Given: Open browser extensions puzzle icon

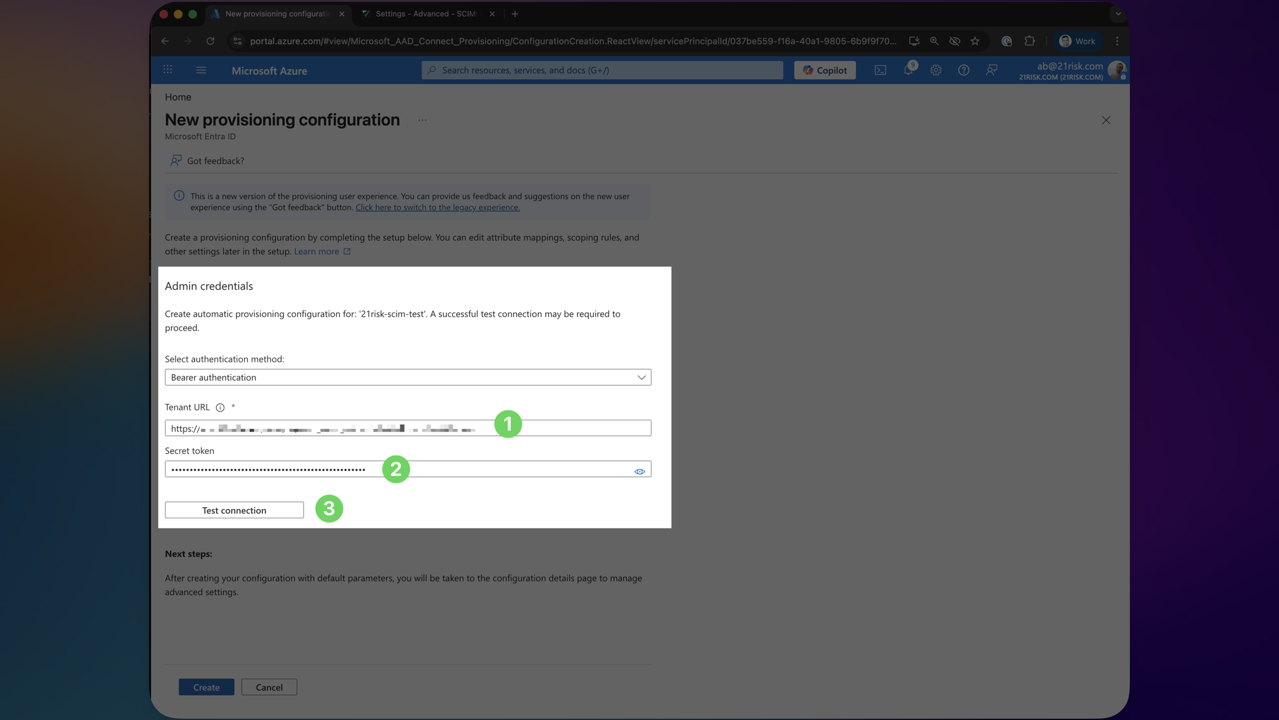Looking at the screenshot, I should [1029, 41].
